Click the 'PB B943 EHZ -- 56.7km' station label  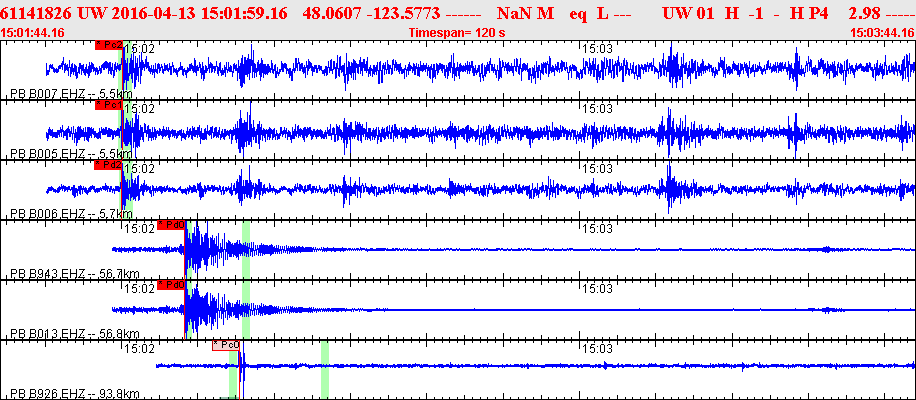point(75,274)
